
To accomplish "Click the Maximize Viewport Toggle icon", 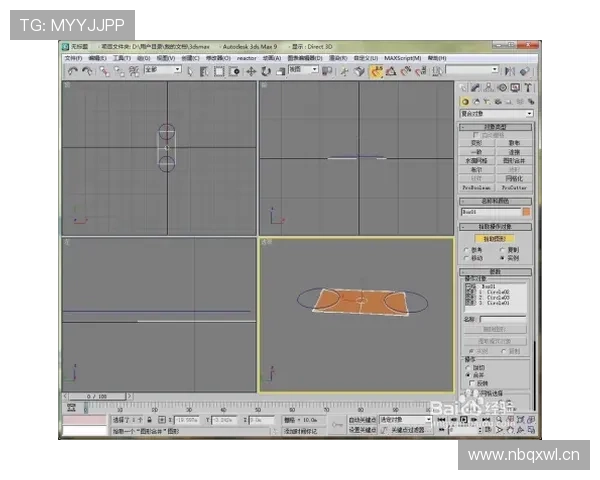I will 531,430.
